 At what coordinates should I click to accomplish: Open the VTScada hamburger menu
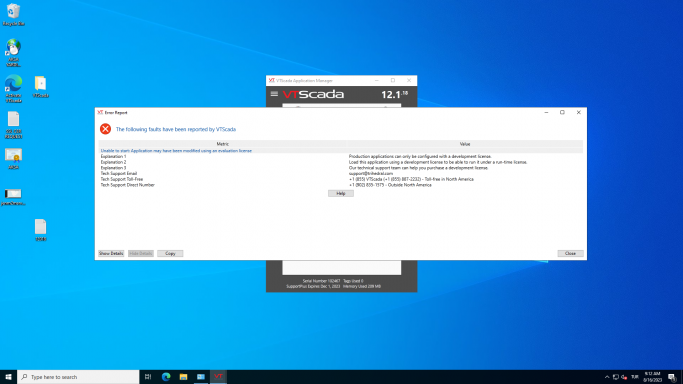tap(274, 94)
